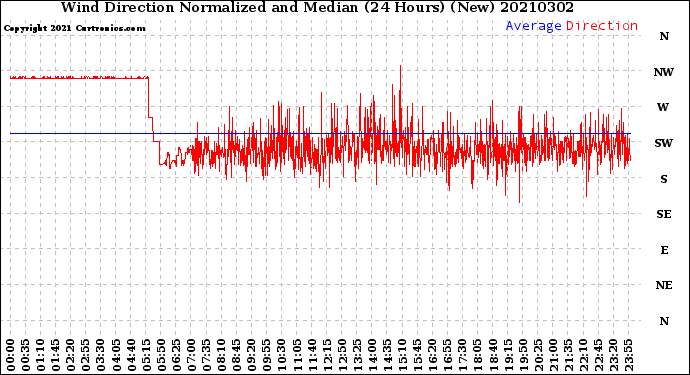The height and width of the screenshot is (375, 690).
Task: Click the 08:10 time label
Action: click(x=221, y=355)
